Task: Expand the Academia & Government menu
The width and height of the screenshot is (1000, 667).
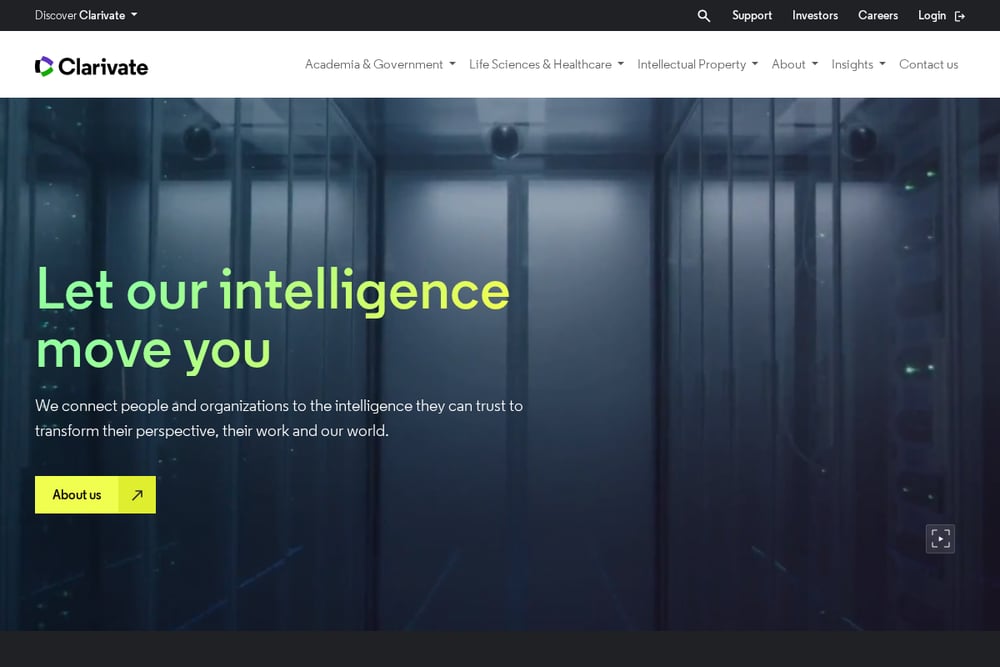Action: (380, 64)
